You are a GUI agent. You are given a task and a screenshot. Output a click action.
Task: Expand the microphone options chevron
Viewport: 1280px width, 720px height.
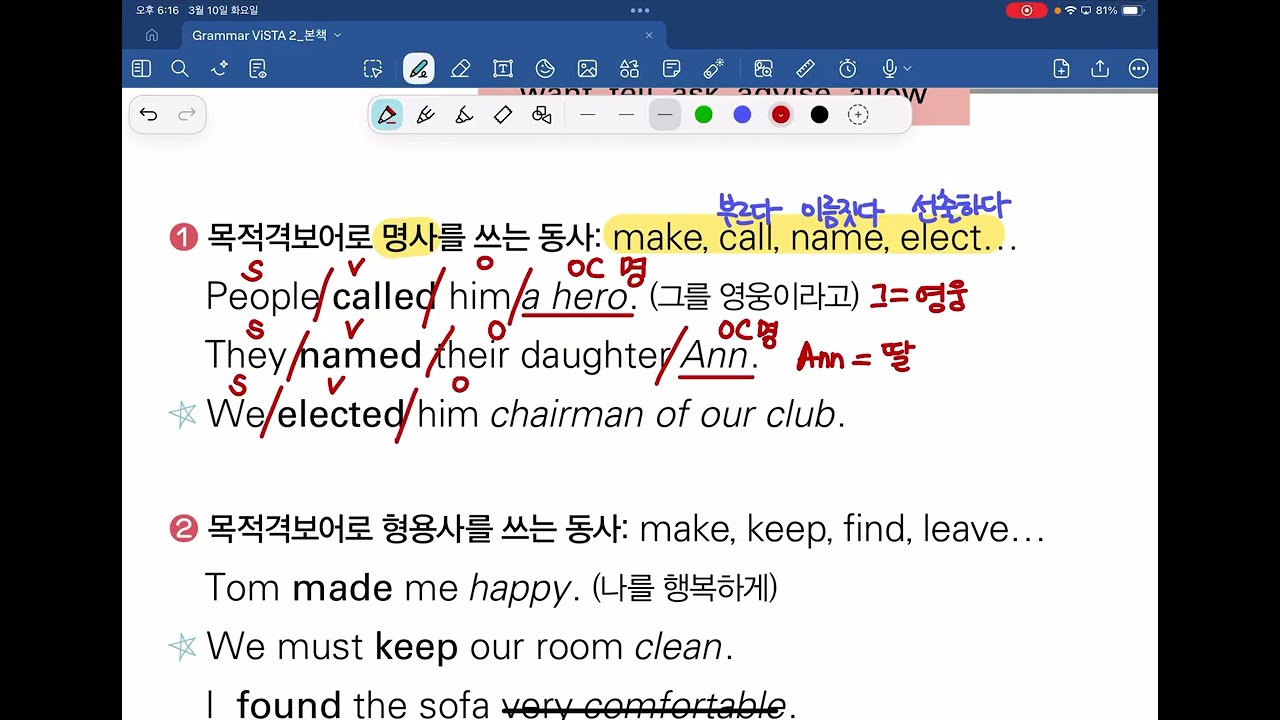point(908,69)
